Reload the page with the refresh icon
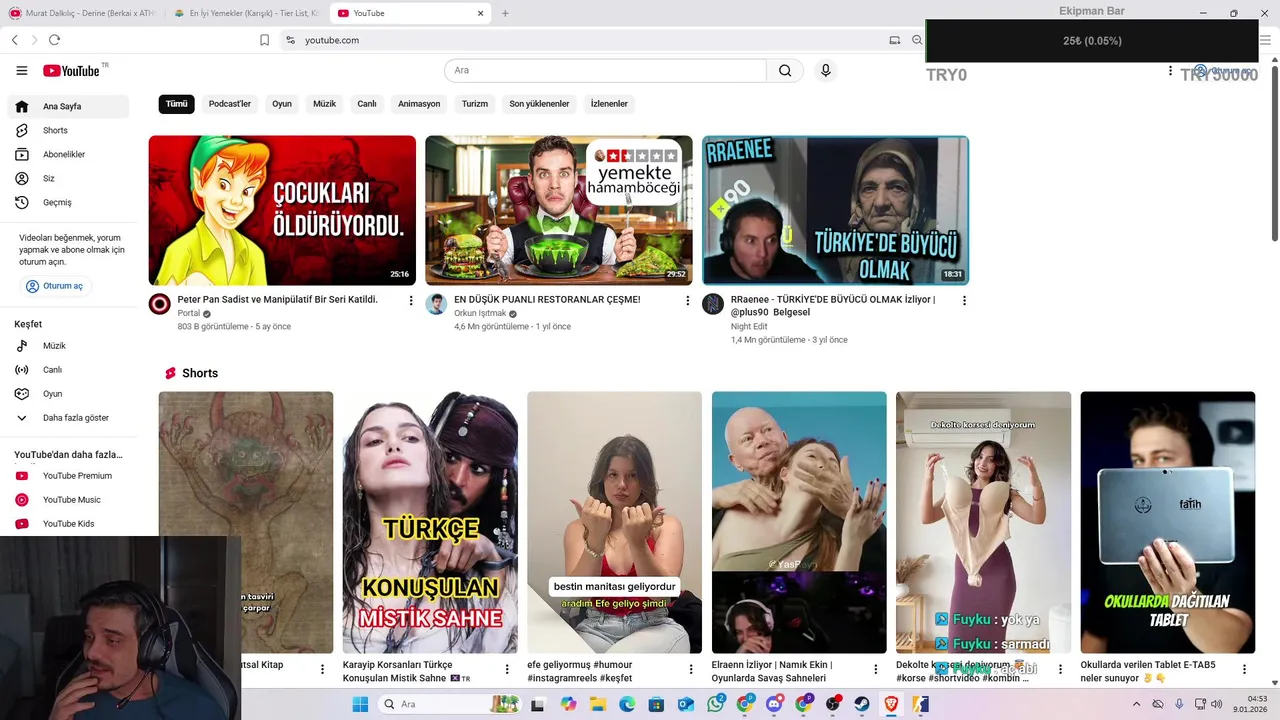Screen dimensions: 1280x720 click(x=54, y=40)
